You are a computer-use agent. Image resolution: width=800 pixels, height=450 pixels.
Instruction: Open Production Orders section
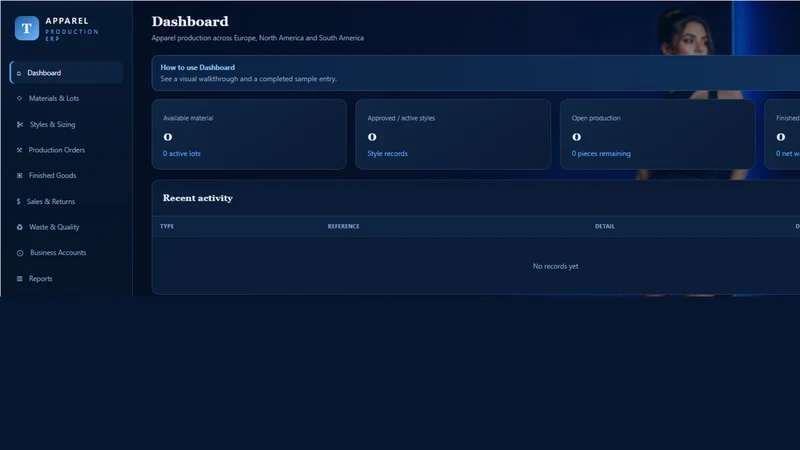click(x=66, y=150)
